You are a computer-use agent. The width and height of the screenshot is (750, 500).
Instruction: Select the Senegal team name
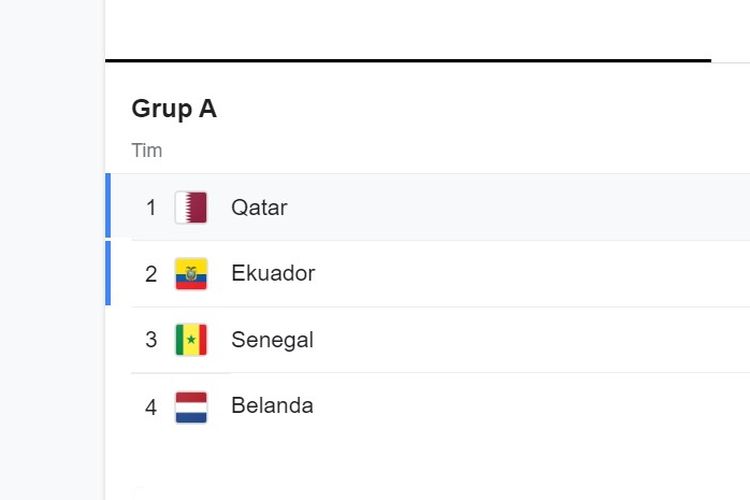tap(272, 340)
